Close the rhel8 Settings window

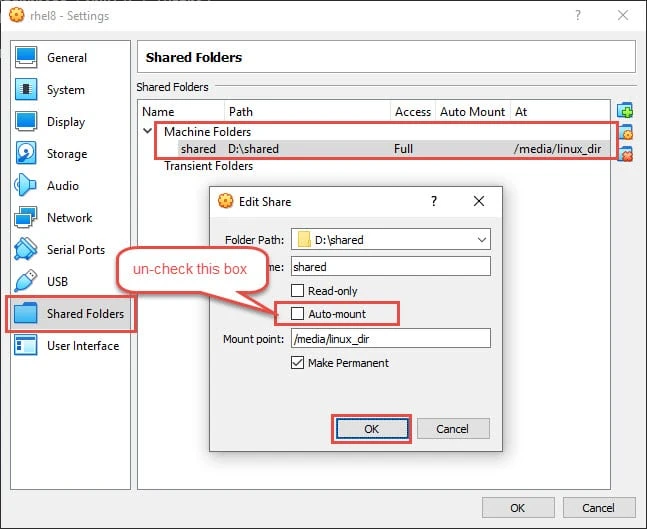pos(623,15)
